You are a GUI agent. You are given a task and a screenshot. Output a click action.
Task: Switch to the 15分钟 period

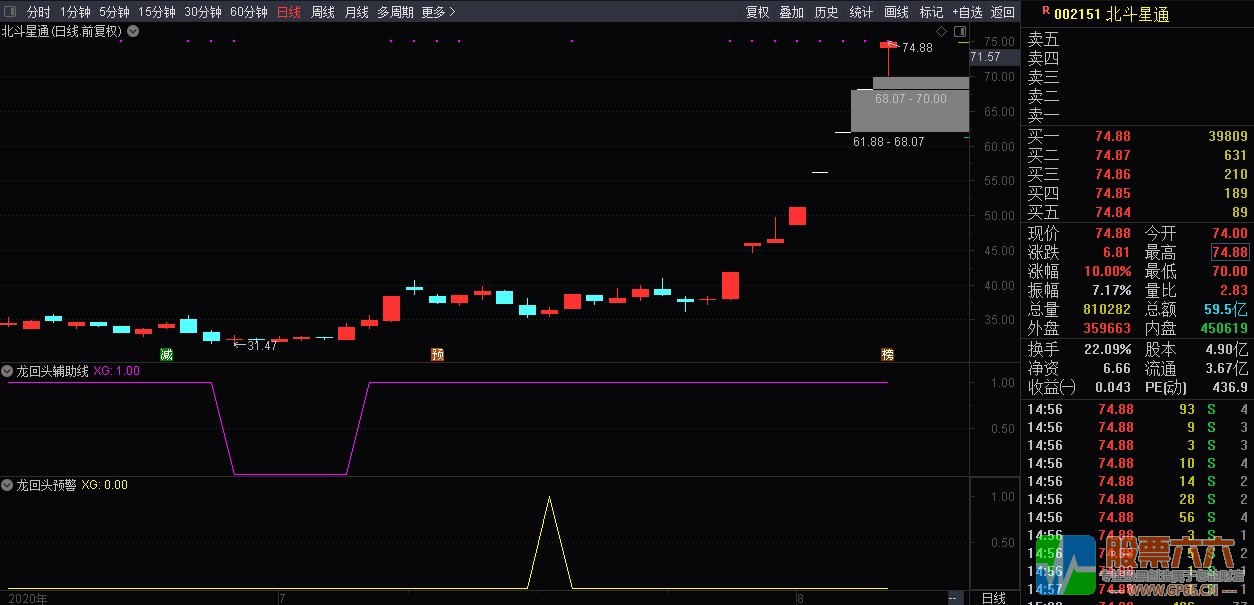[157, 12]
